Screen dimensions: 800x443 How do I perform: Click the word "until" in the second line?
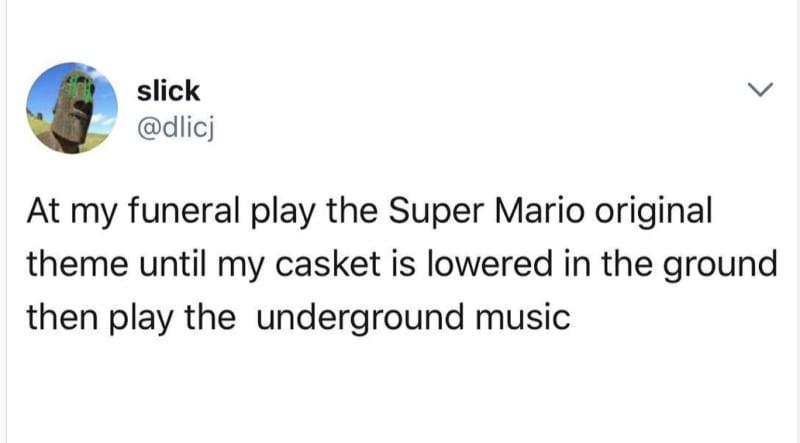(x=172, y=263)
